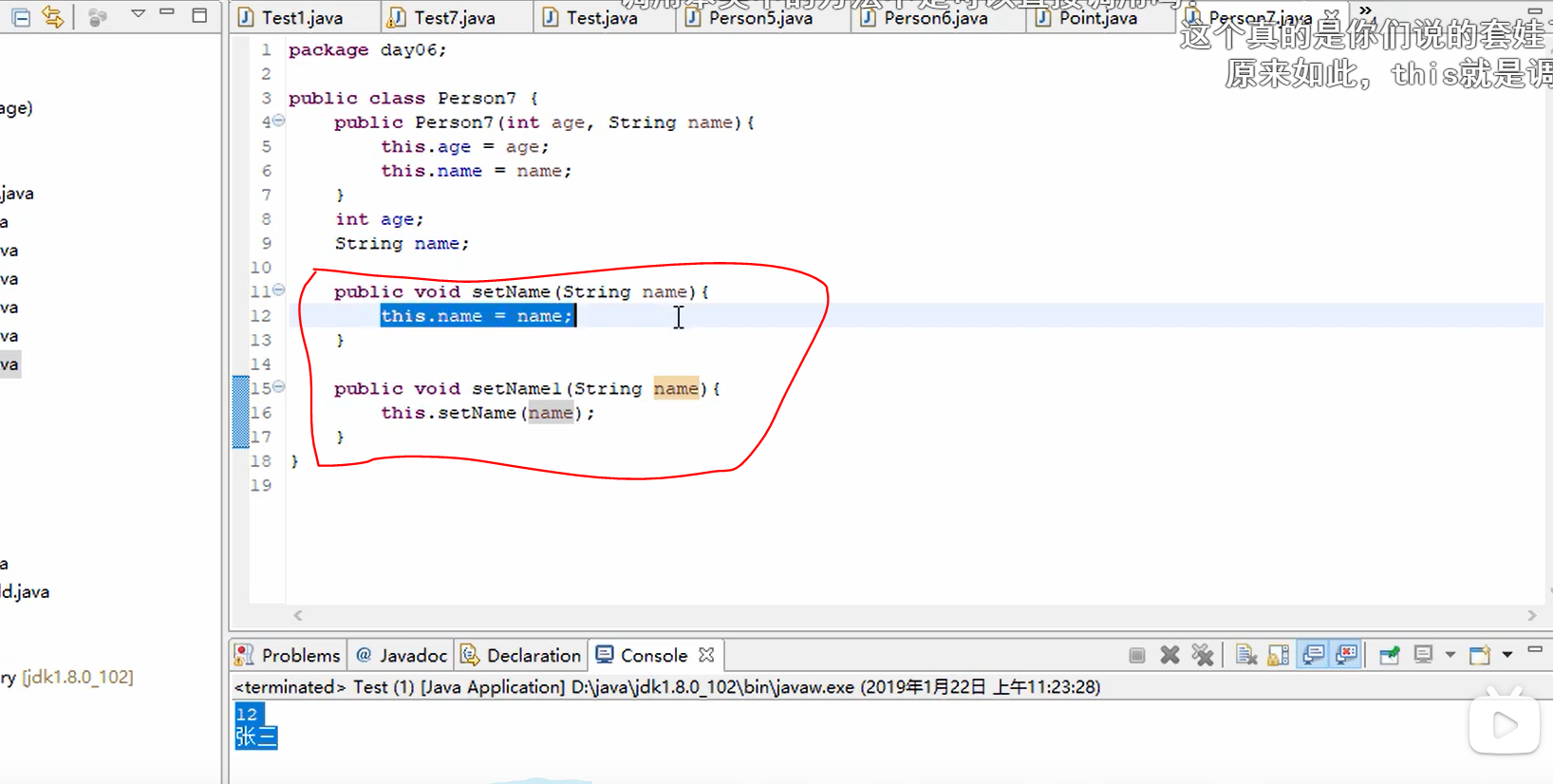1553x784 pixels.
Task: Click Remove Launch X icon in Console
Action: click(x=1169, y=655)
